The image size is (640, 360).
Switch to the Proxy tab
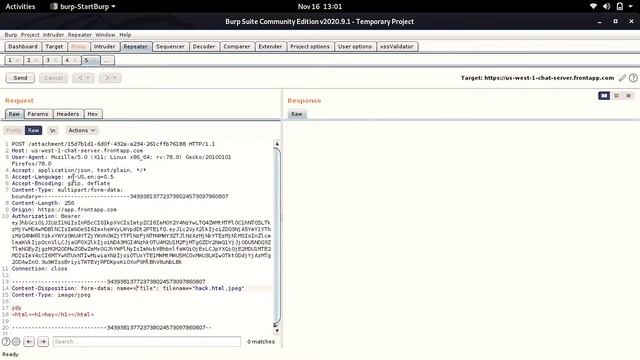78,47
